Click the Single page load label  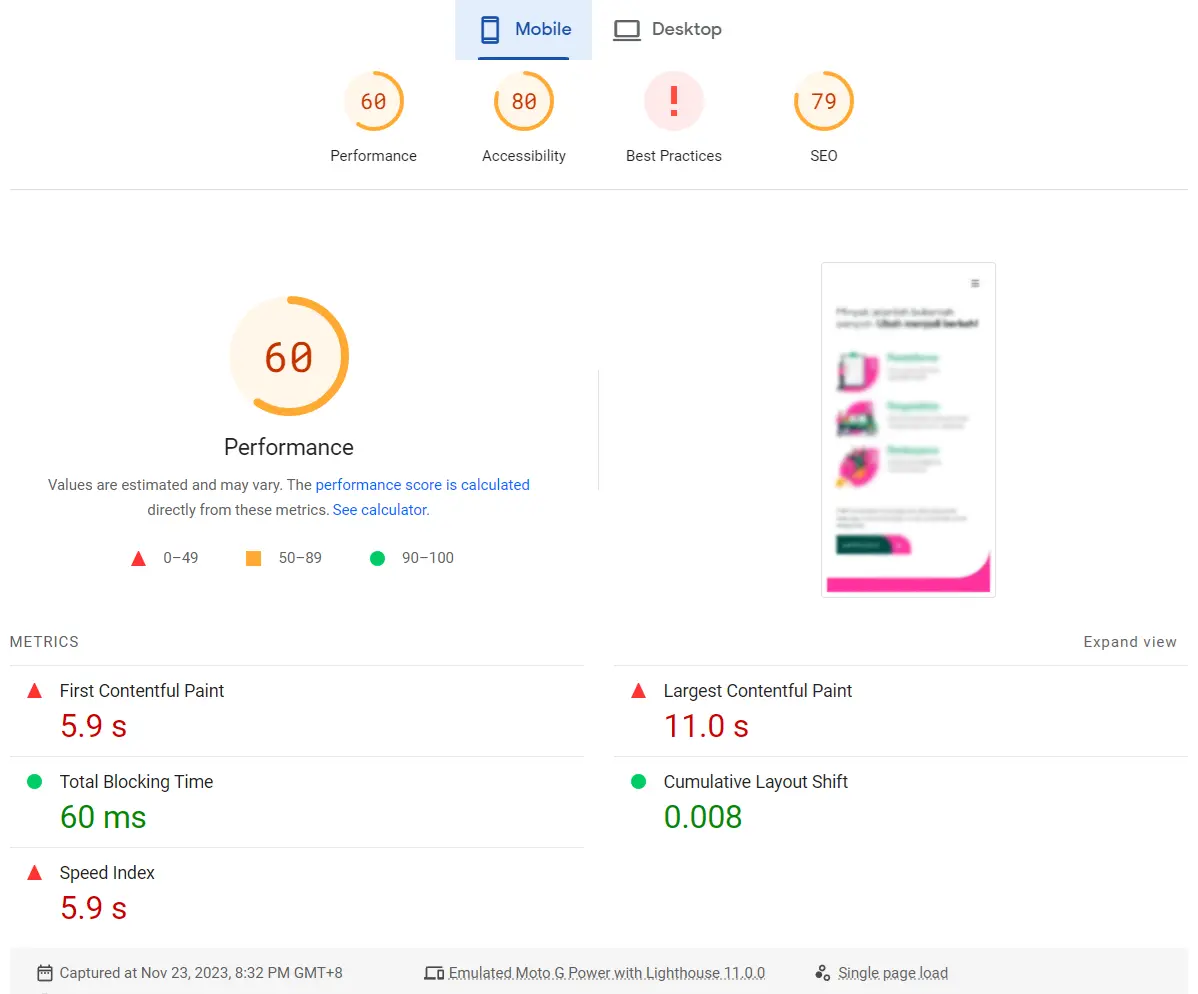click(892, 973)
